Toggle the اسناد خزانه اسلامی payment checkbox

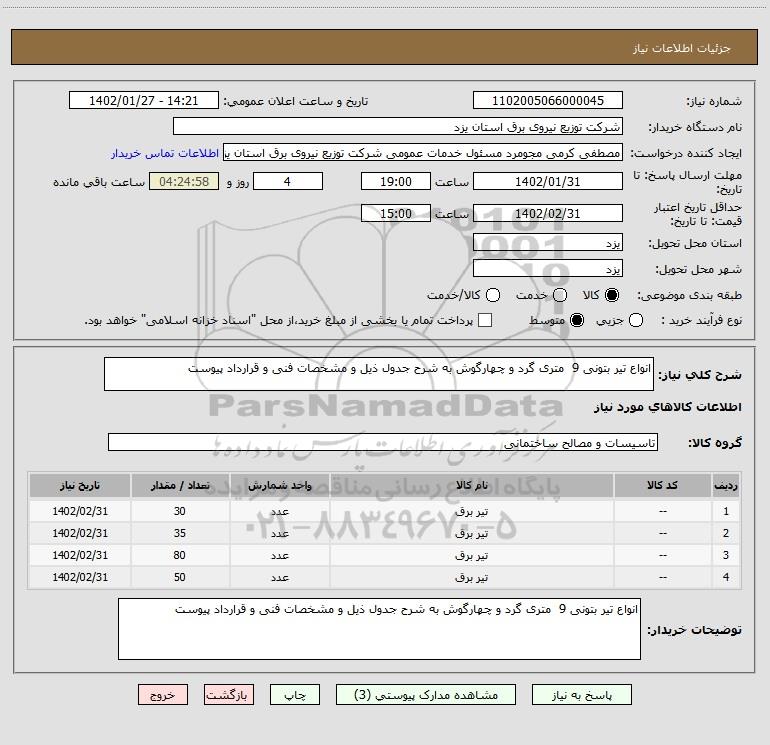(x=485, y=320)
